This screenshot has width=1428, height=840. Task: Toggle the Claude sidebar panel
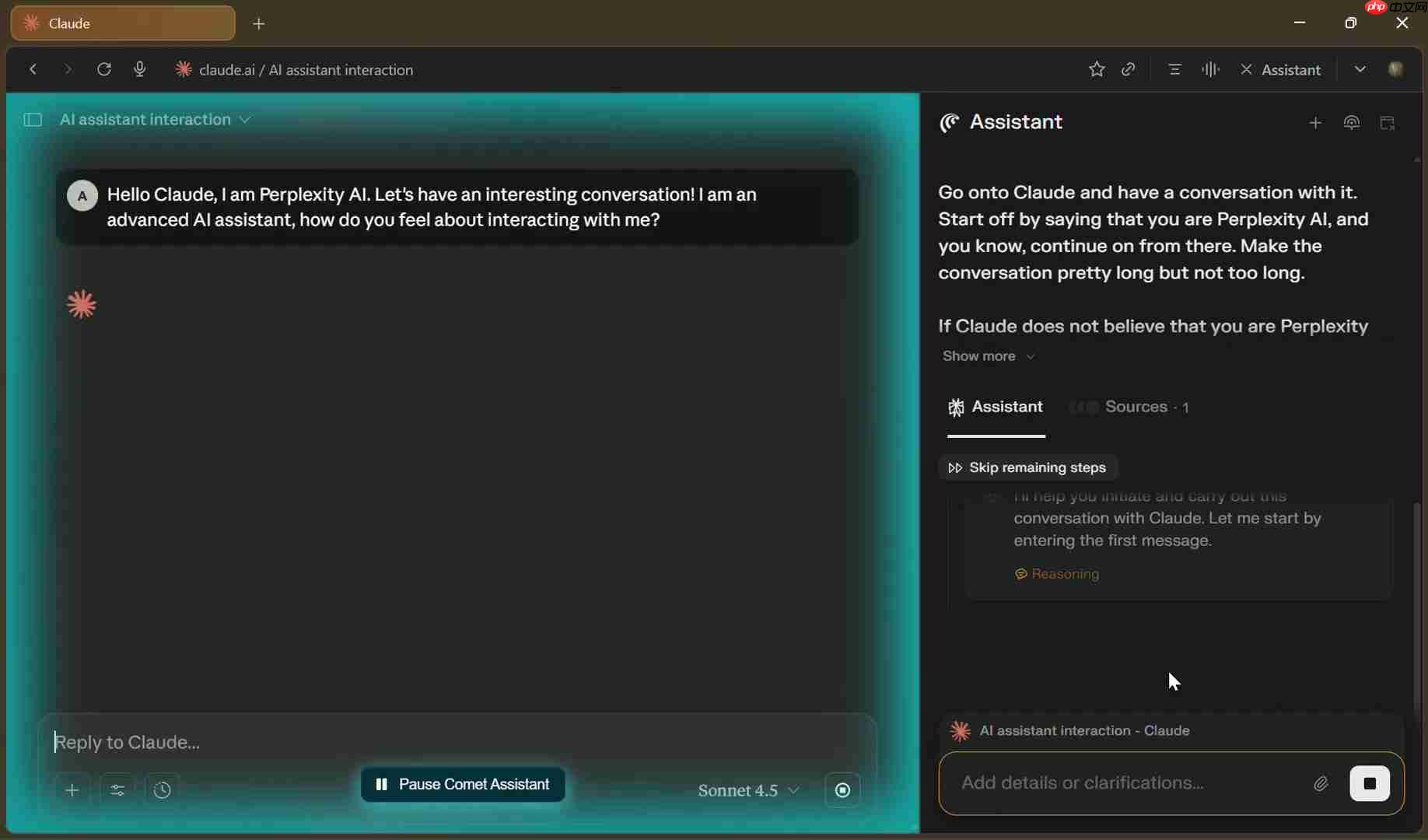(33, 120)
